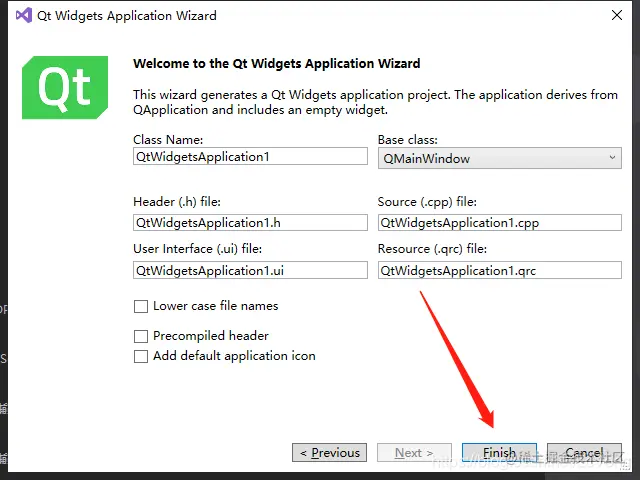Viewport: 640px width, 480px height.
Task: Click the Previous button
Action: pos(329,453)
